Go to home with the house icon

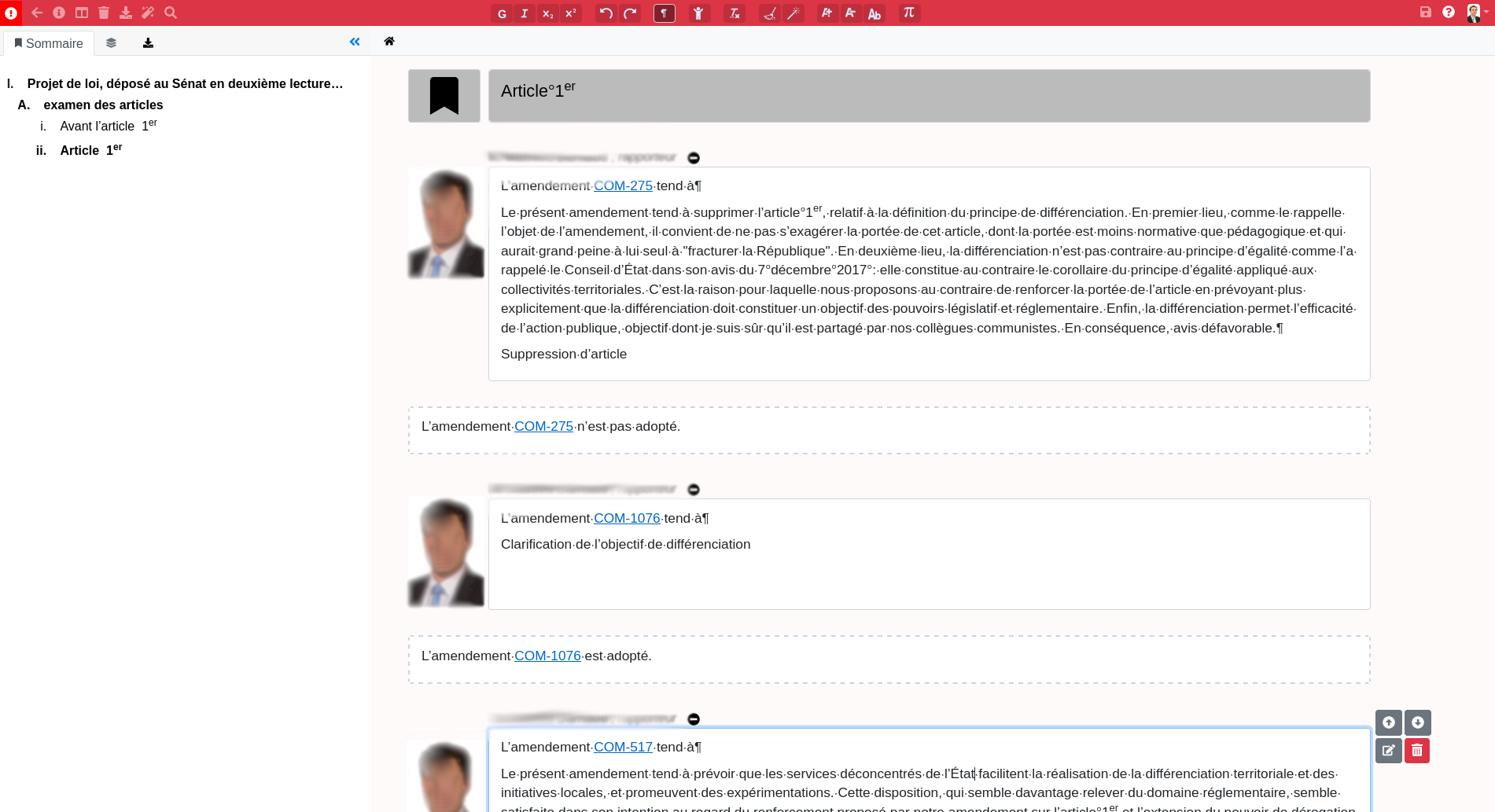(389, 42)
